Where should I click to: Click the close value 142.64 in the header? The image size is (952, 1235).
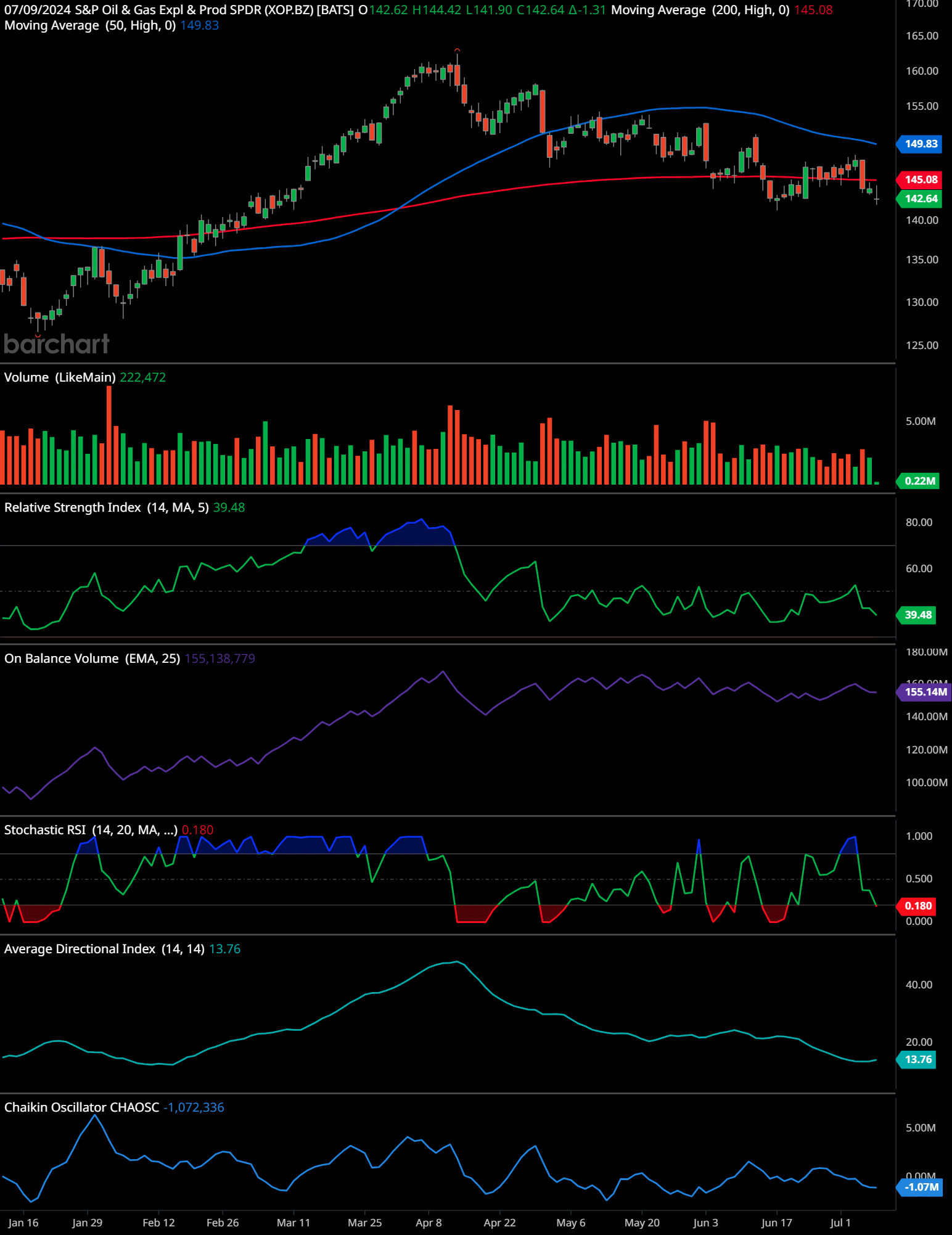coord(546,10)
